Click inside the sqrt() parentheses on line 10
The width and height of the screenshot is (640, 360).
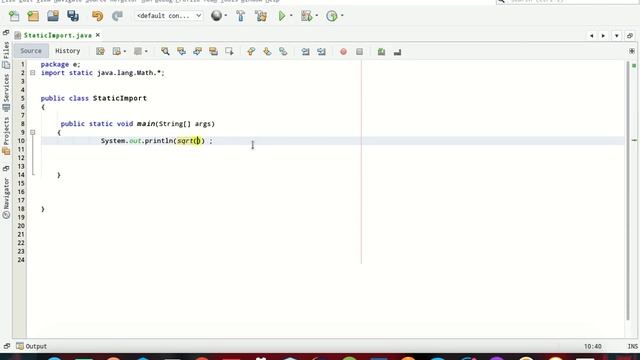pos(198,141)
